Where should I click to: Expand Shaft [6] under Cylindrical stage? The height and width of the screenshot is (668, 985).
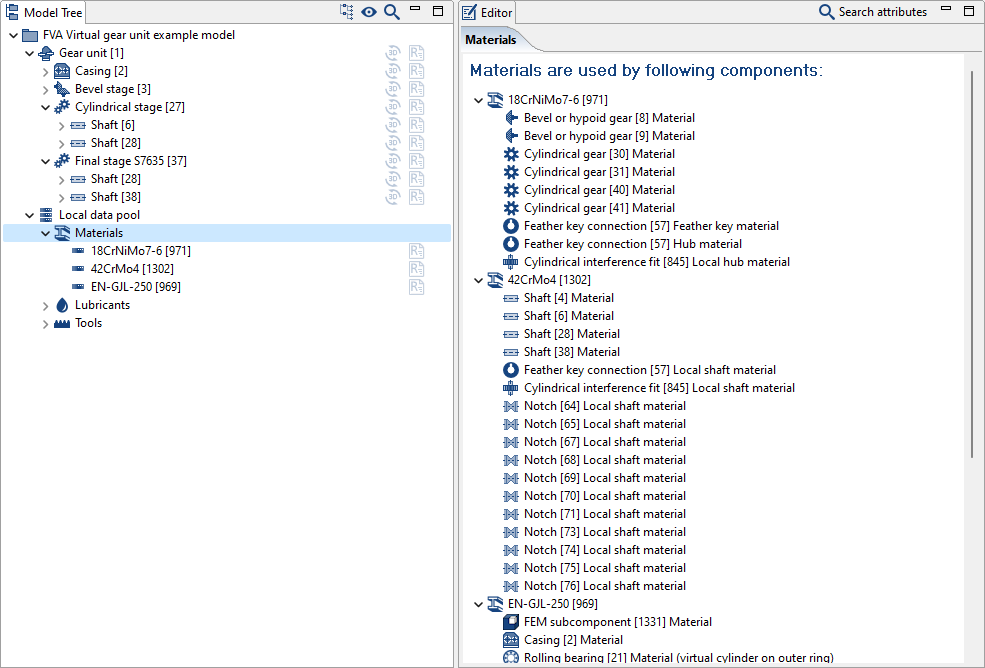coord(61,124)
